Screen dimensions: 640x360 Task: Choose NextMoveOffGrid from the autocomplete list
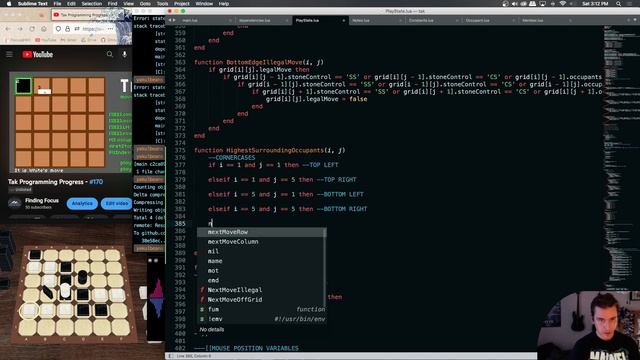[261, 300]
